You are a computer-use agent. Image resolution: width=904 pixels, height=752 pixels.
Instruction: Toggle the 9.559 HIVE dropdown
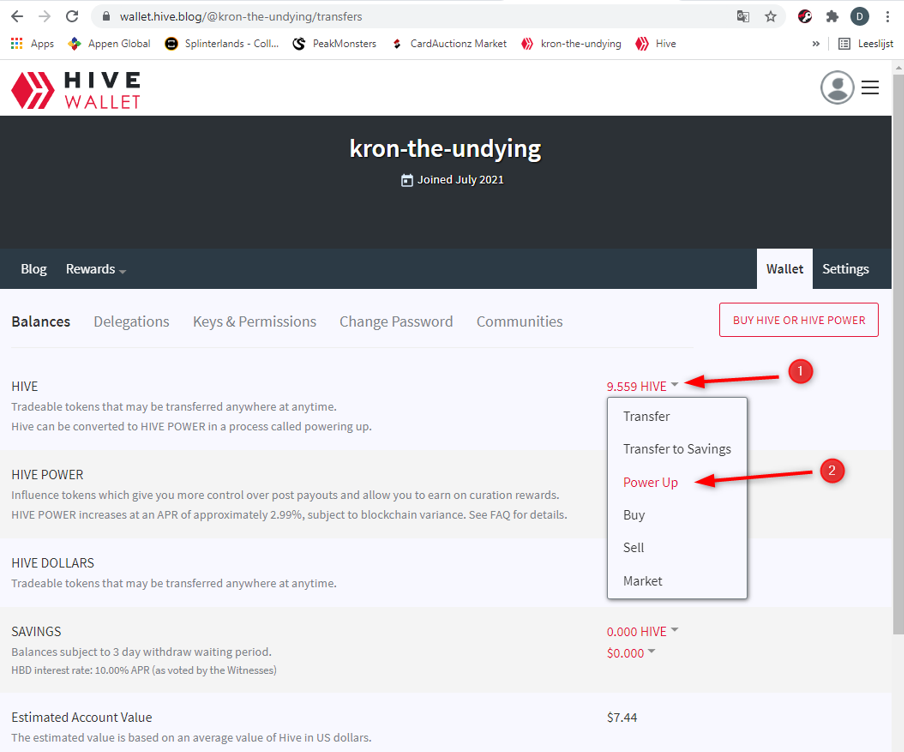pyautogui.click(x=642, y=386)
